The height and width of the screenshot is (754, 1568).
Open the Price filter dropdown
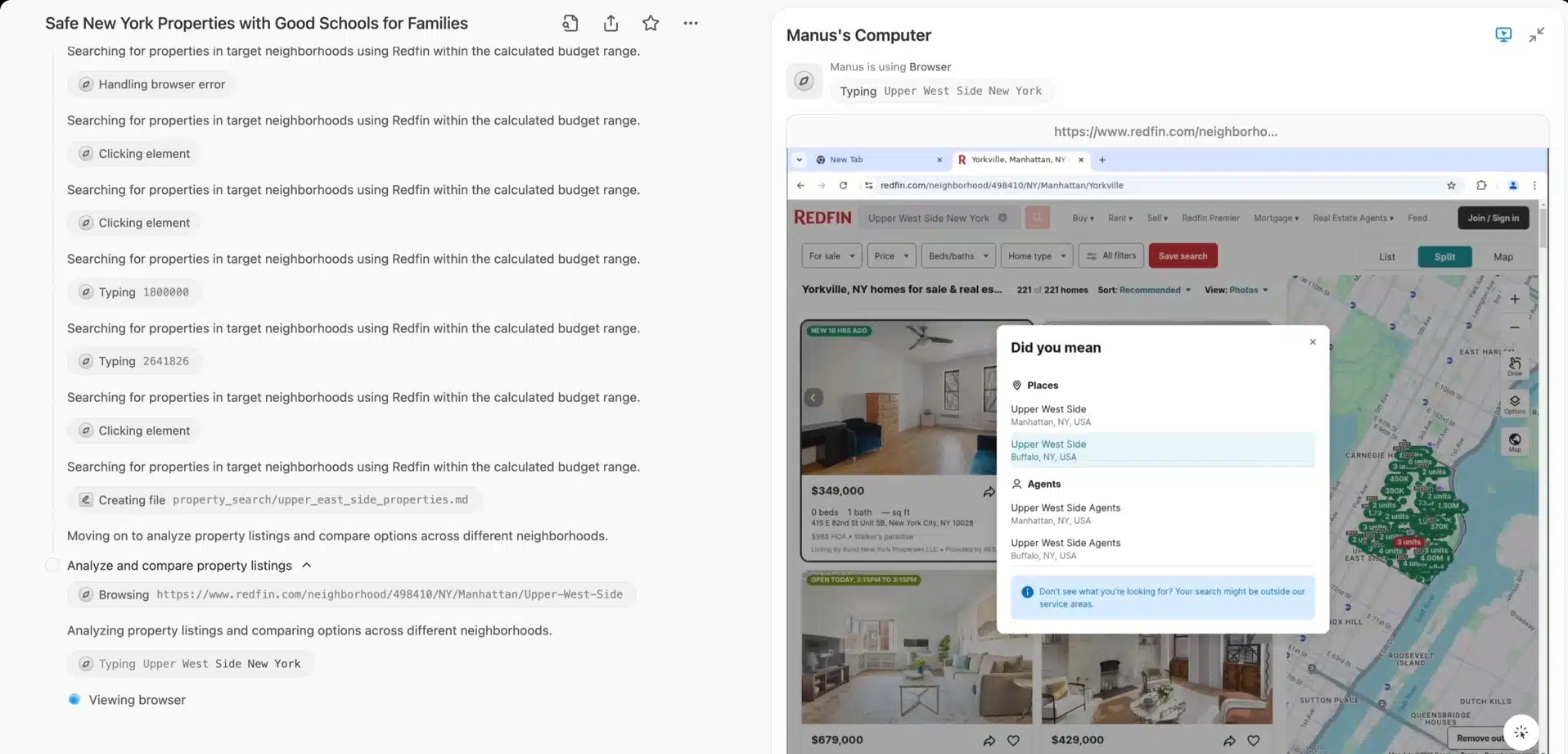pyautogui.click(x=891, y=256)
